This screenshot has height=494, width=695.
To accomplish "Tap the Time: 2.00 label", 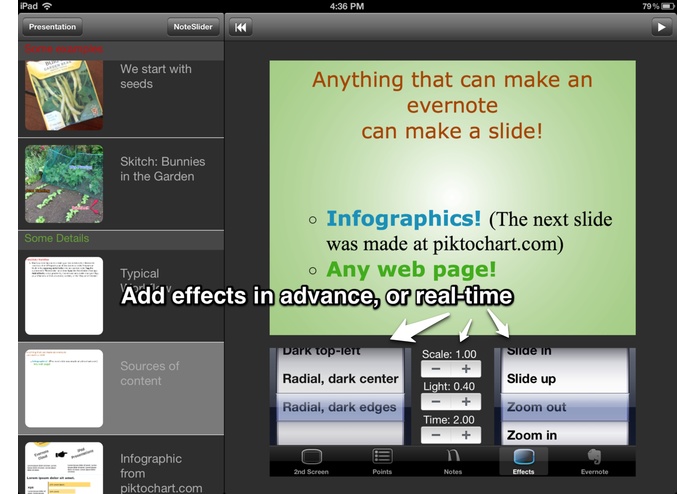I will (x=449, y=420).
